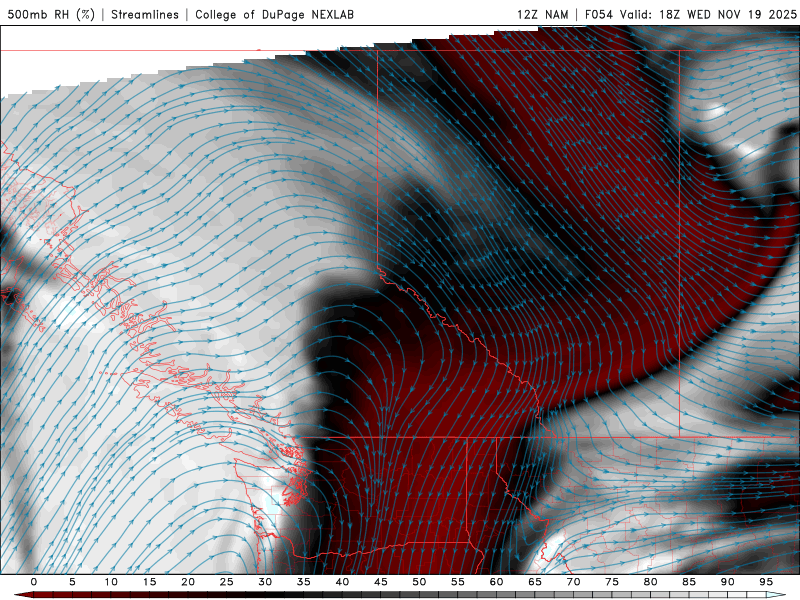Click the "65" value on the color scale
The height and width of the screenshot is (600, 800).
[x=534, y=582]
